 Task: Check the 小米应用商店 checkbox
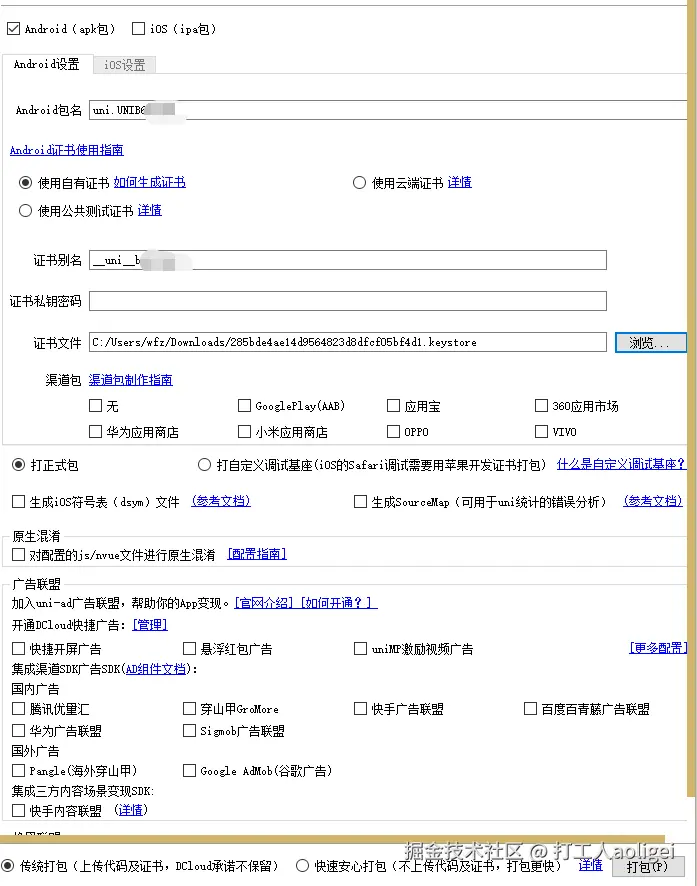[x=244, y=432]
